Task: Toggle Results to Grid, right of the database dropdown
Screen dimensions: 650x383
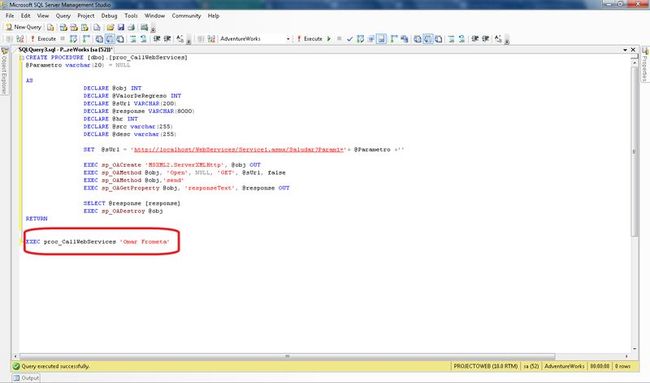Action: 428,39
